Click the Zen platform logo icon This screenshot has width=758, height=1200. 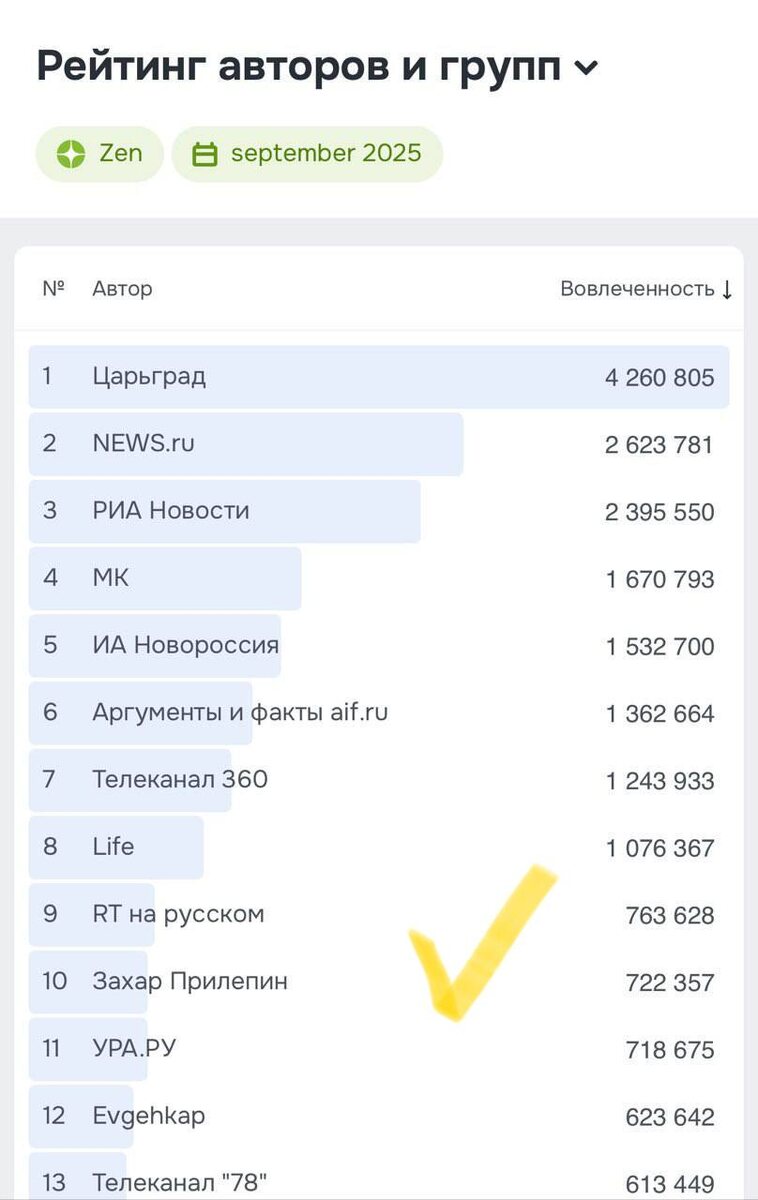71,154
